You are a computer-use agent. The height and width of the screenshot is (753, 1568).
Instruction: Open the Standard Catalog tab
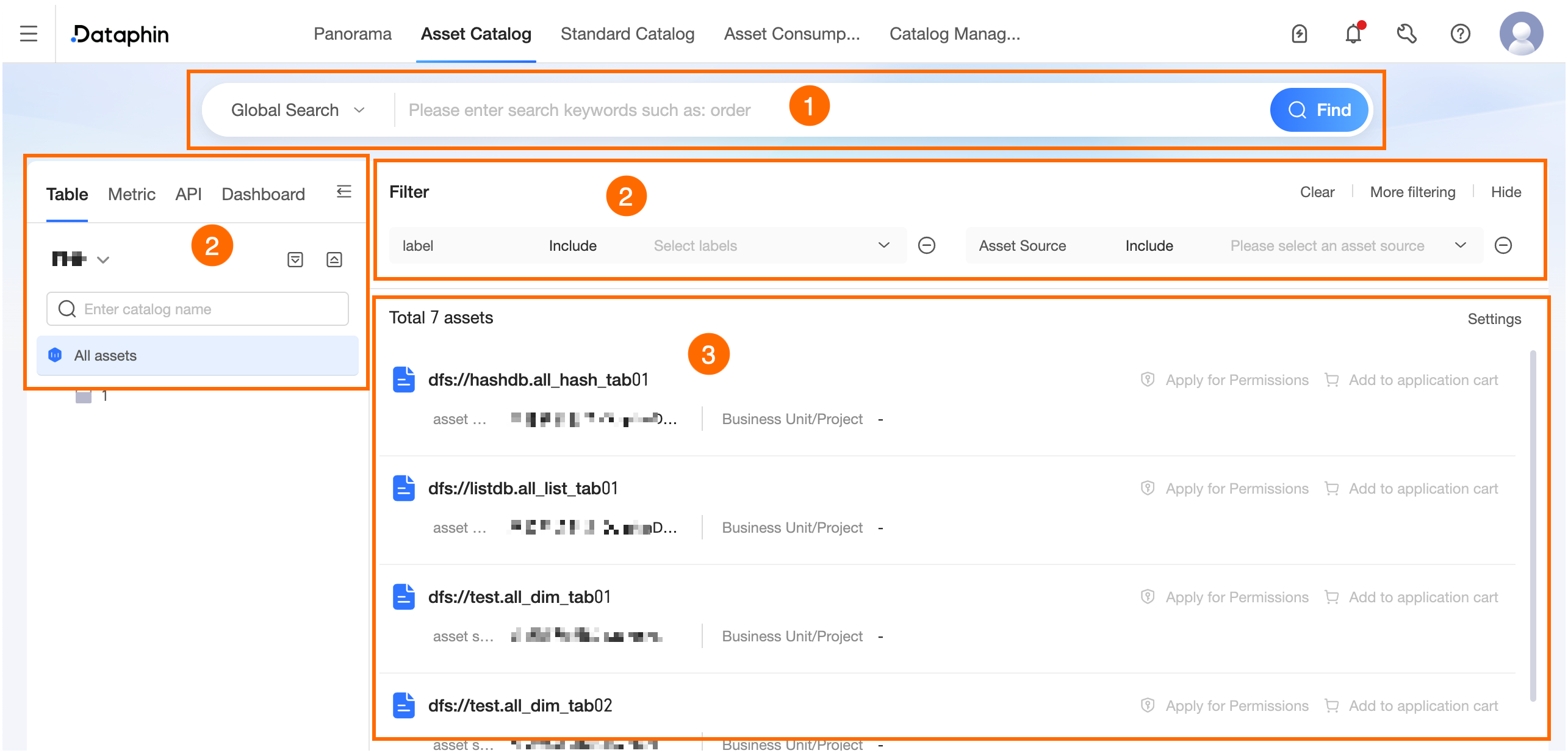coord(627,34)
